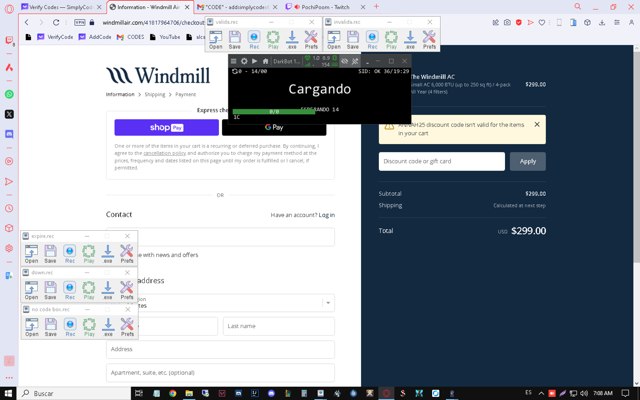Click the Last name input field
The image size is (640, 400).
[279, 326]
